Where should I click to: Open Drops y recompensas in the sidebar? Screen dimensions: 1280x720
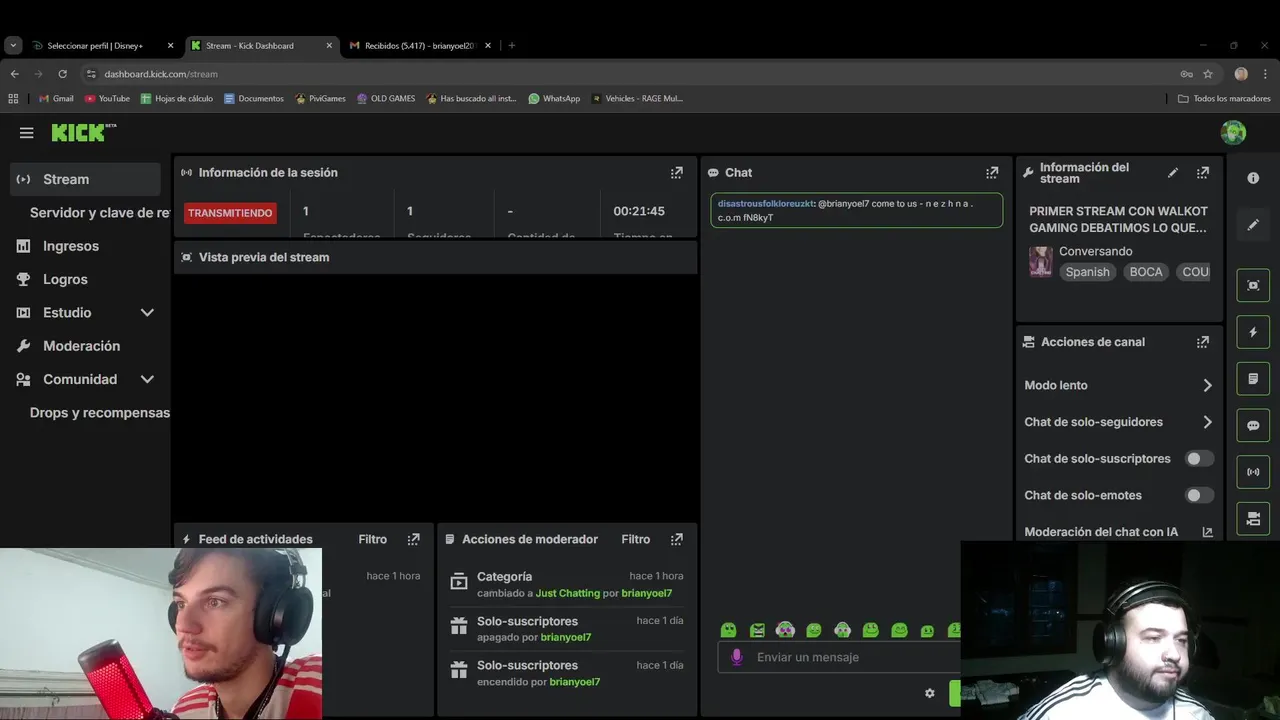99,413
